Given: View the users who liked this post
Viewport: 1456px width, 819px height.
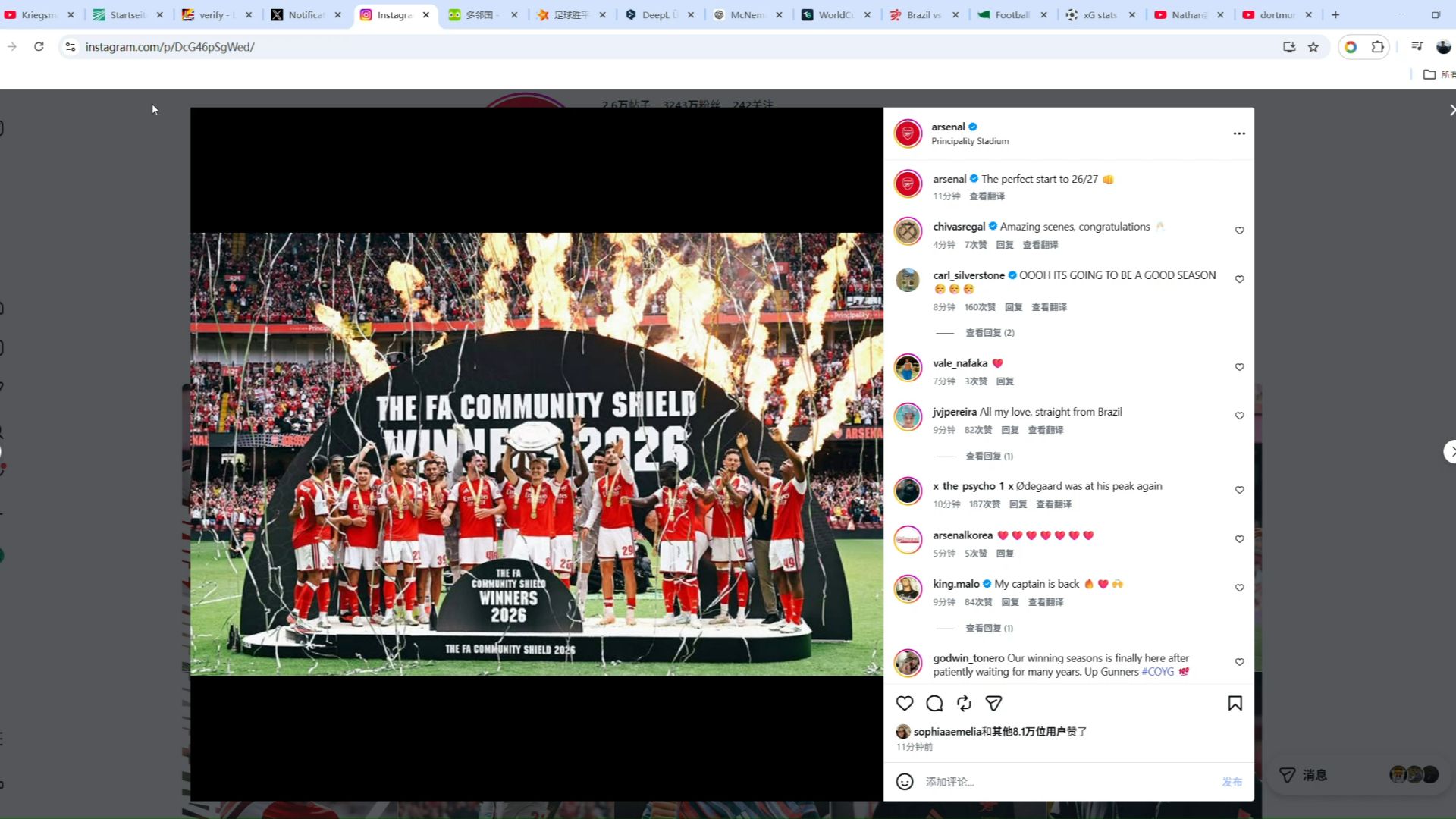Looking at the screenshot, I should (x=1028, y=732).
